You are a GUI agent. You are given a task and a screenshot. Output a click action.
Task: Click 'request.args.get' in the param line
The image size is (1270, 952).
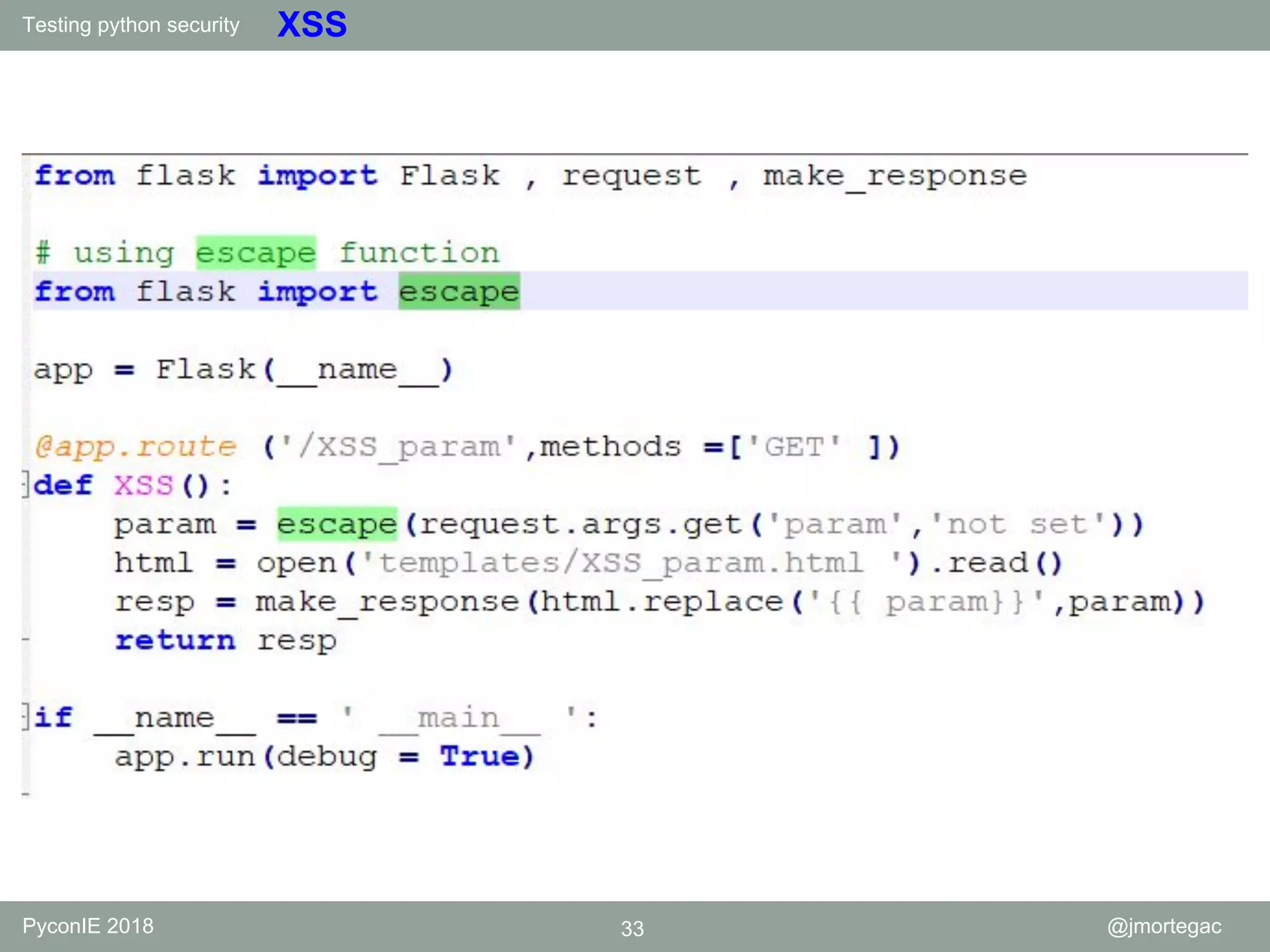click(x=581, y=526)
